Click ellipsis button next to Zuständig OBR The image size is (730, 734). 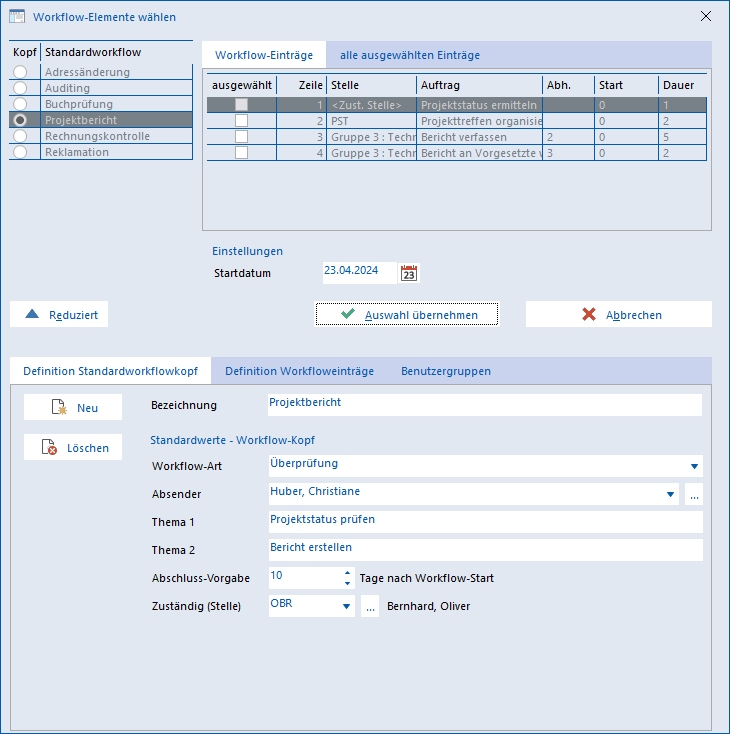click(x=370, y=606)
